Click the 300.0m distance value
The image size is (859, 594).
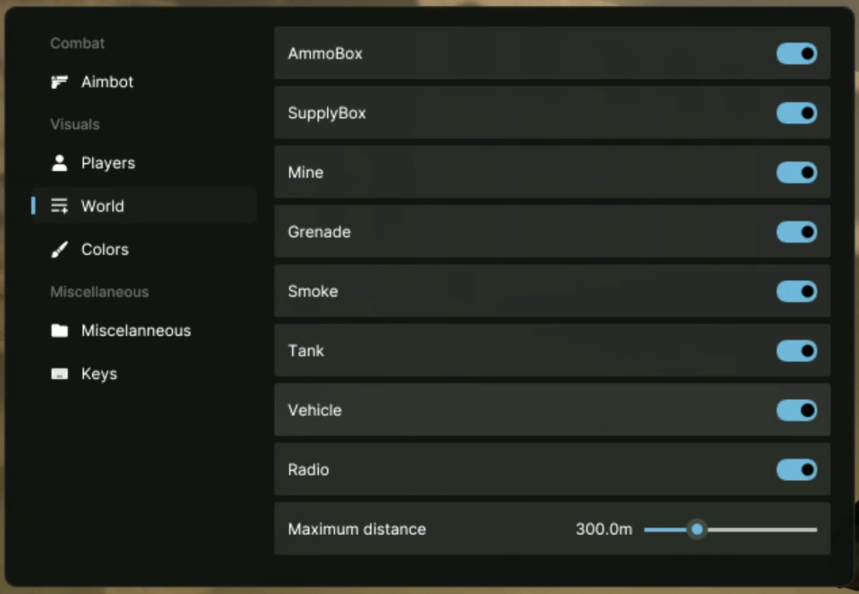pos(604,529)
